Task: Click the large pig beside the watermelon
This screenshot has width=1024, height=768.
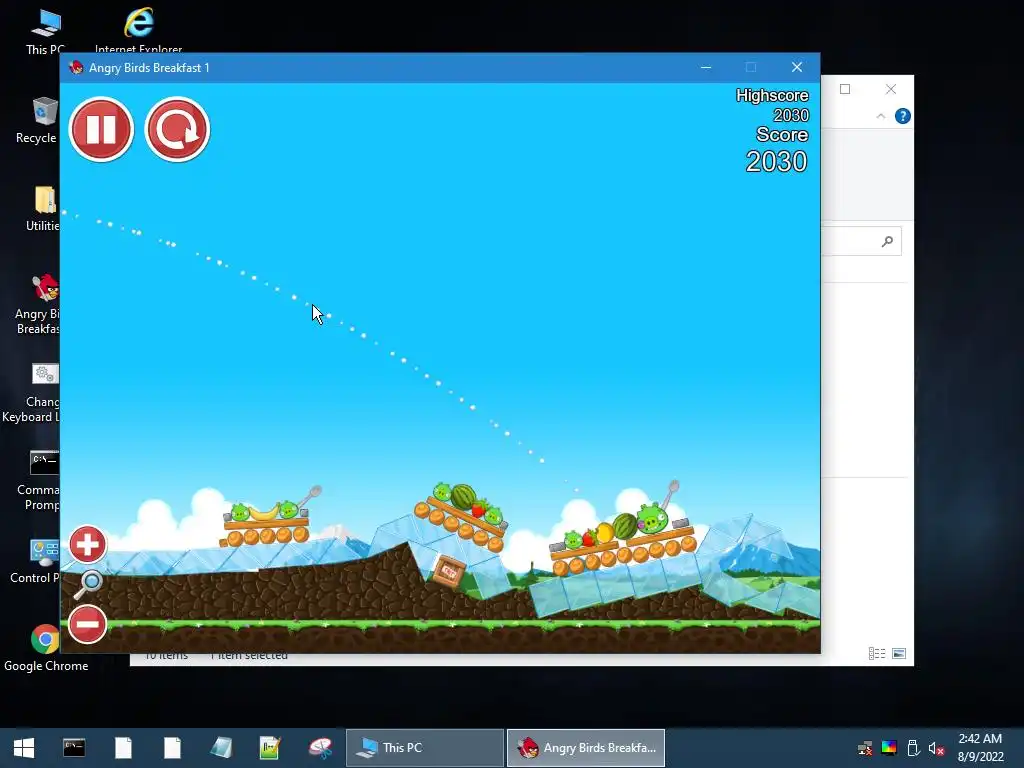Action: click(652, 518)
